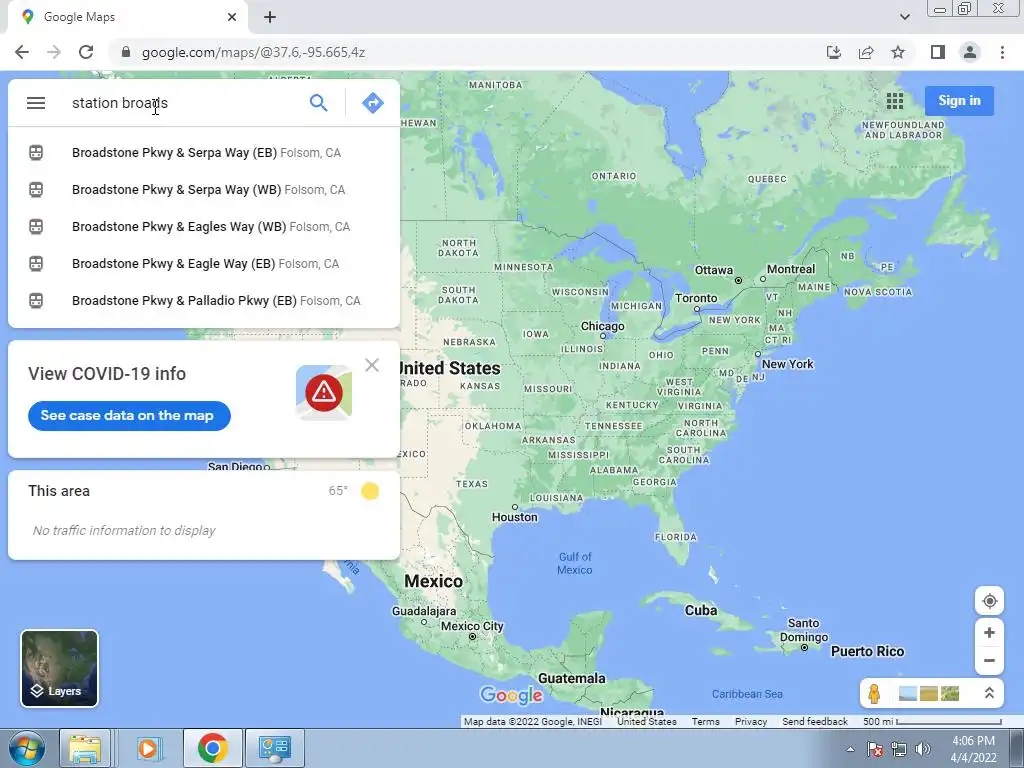Open File Explorer from the taskbar

pyautogui.click(x=84, y=748)
